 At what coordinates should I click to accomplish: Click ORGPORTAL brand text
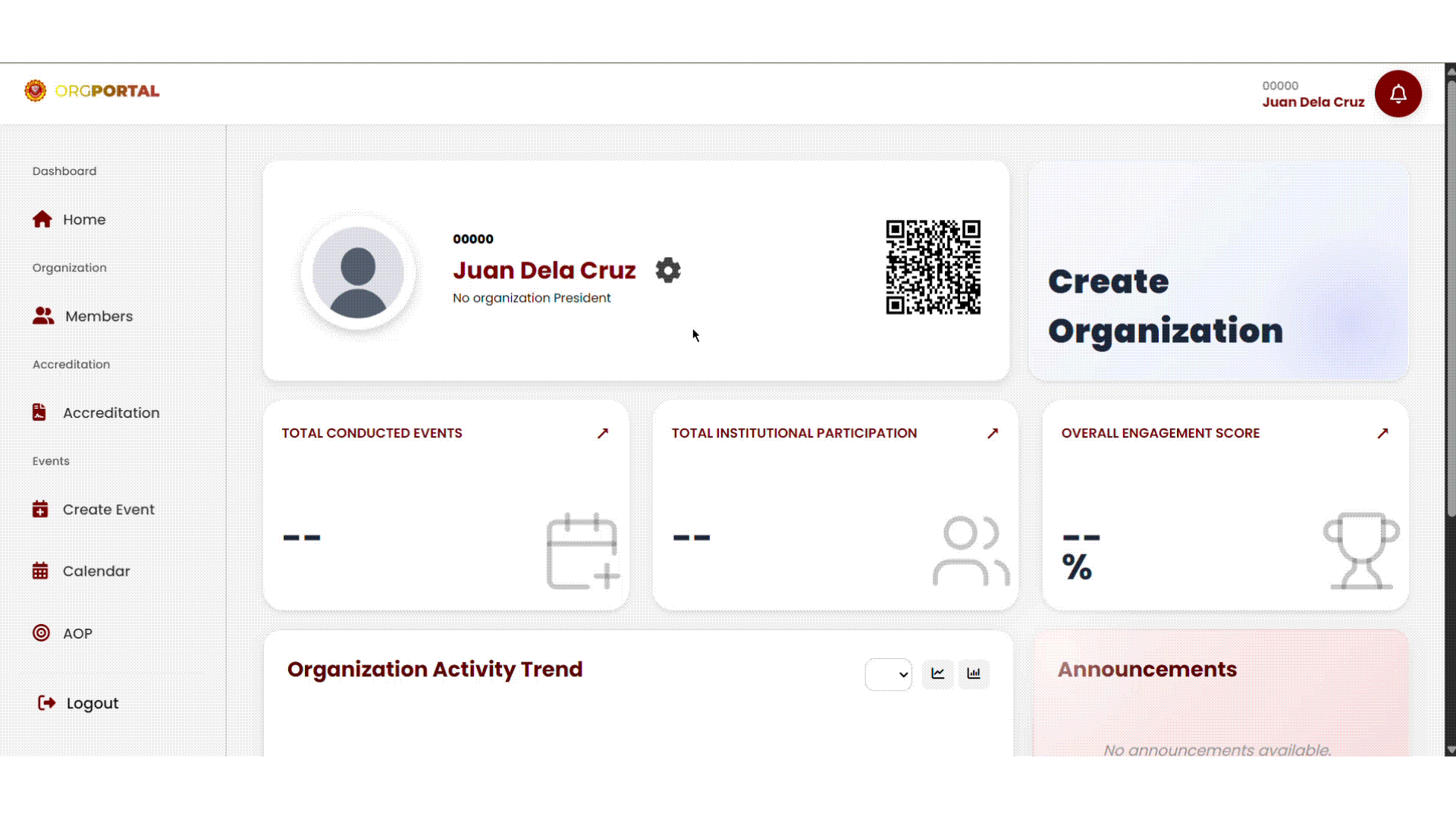[107, 91]
